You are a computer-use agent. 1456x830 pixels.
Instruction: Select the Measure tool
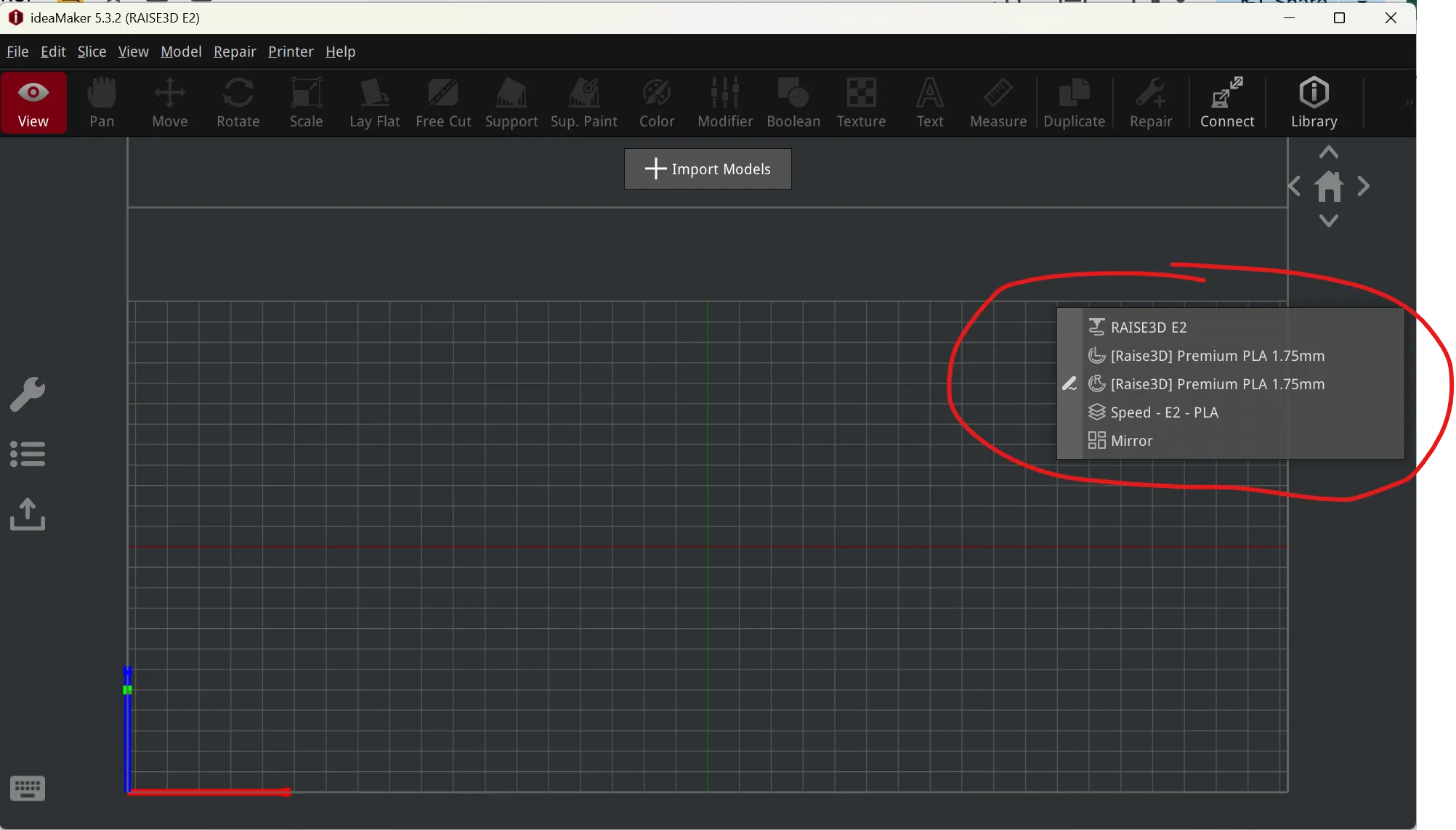(998, 102)
